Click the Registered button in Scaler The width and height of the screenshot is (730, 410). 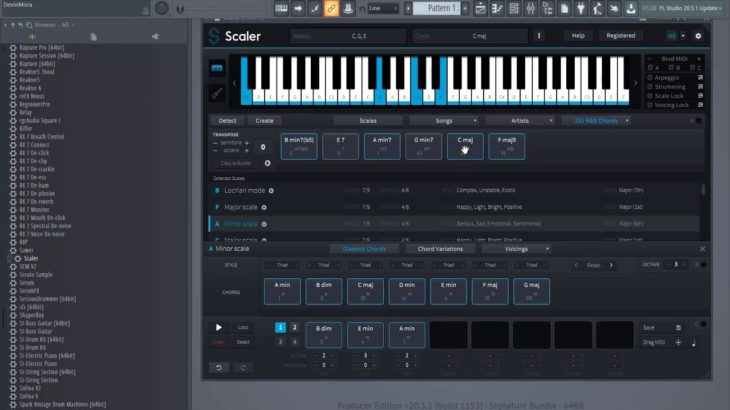pos(621,35)
